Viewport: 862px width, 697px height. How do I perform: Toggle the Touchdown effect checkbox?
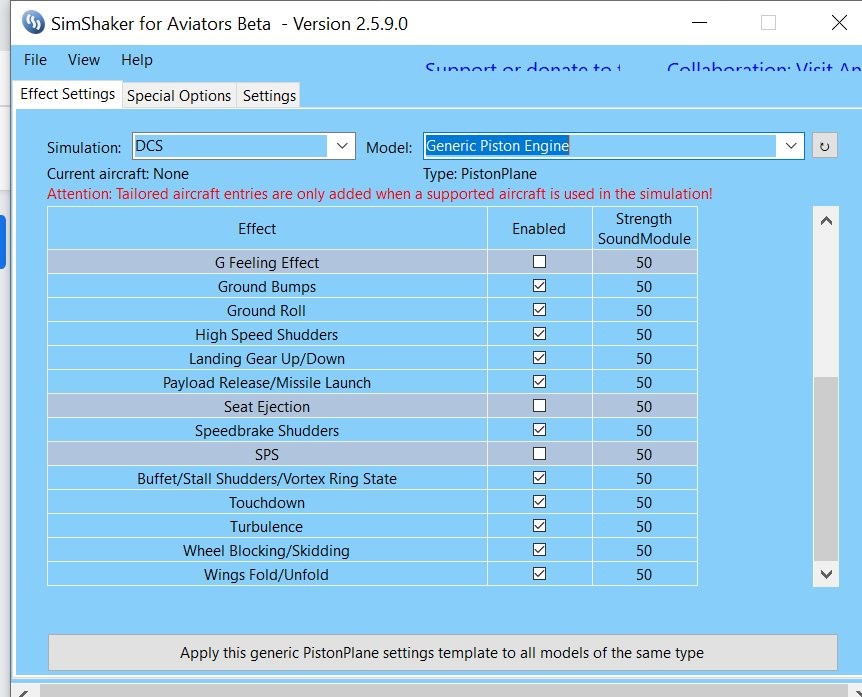point(539,502)
